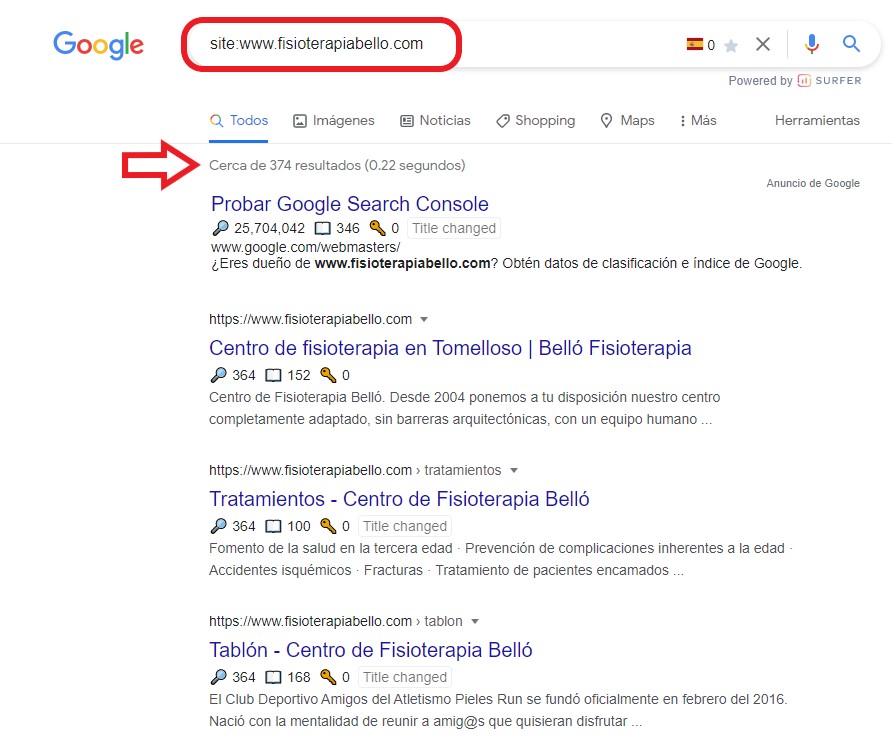Click book icon under Centro de fisioterapia result

[273, 376]
